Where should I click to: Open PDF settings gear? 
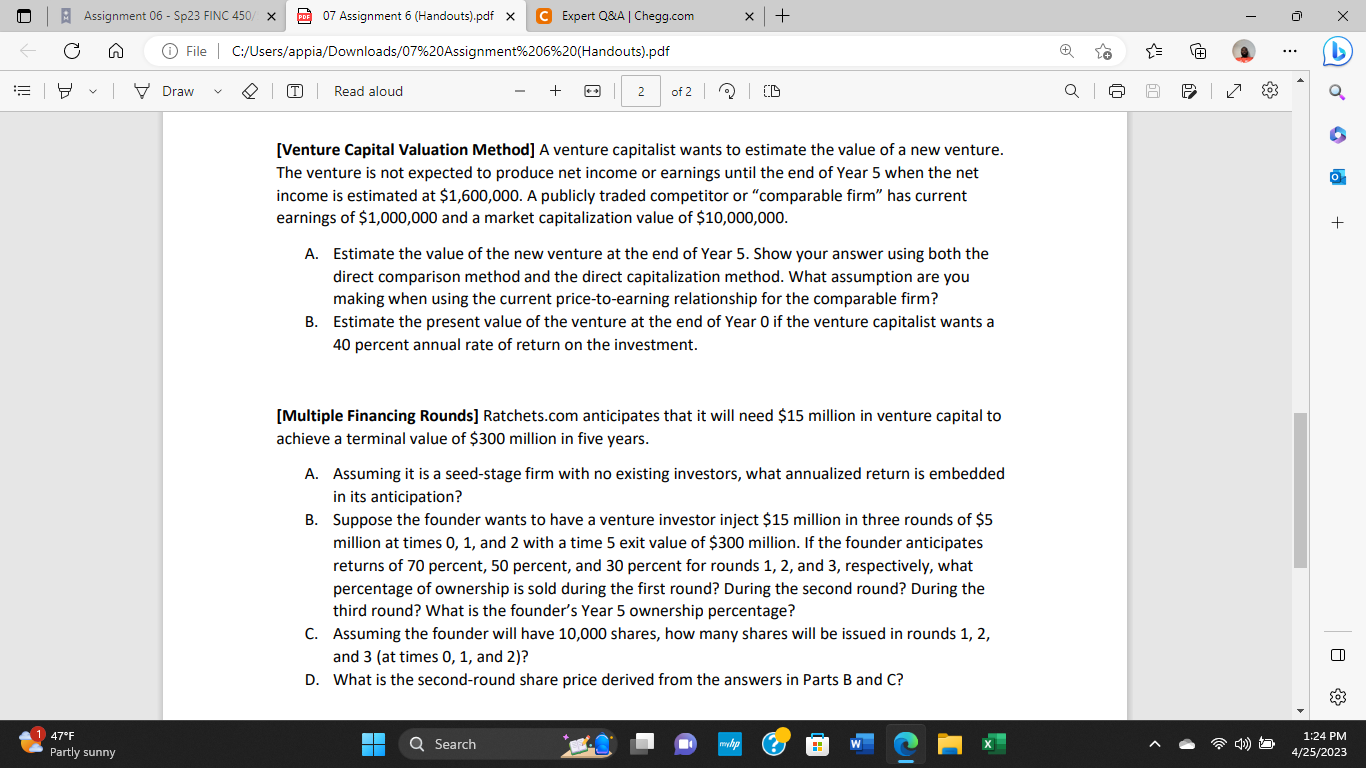point(1269,90)
